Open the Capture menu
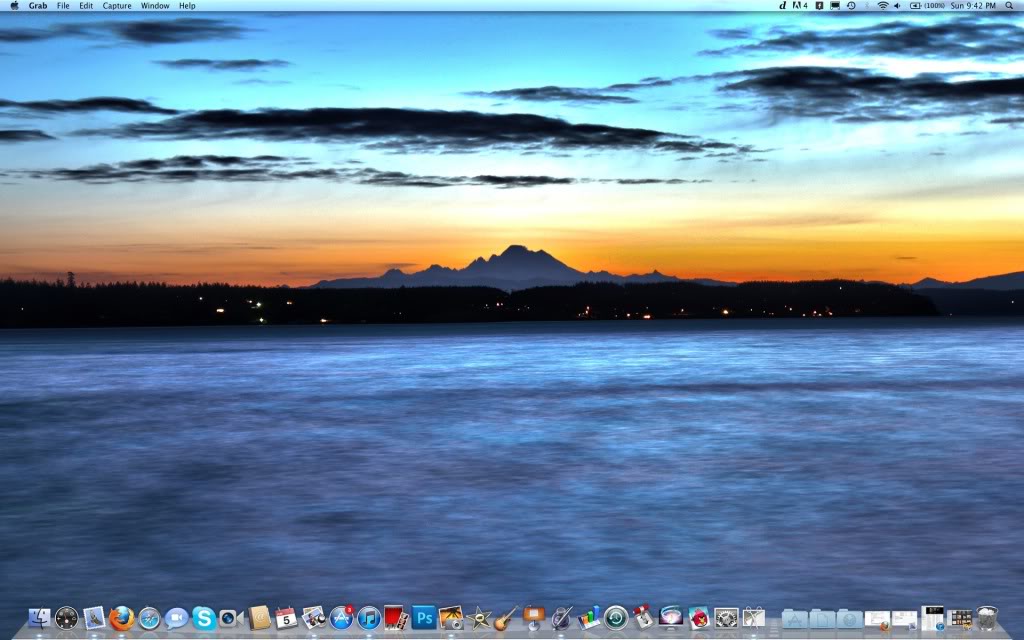This screenshot has height=640, width=1024. (117, 5)
